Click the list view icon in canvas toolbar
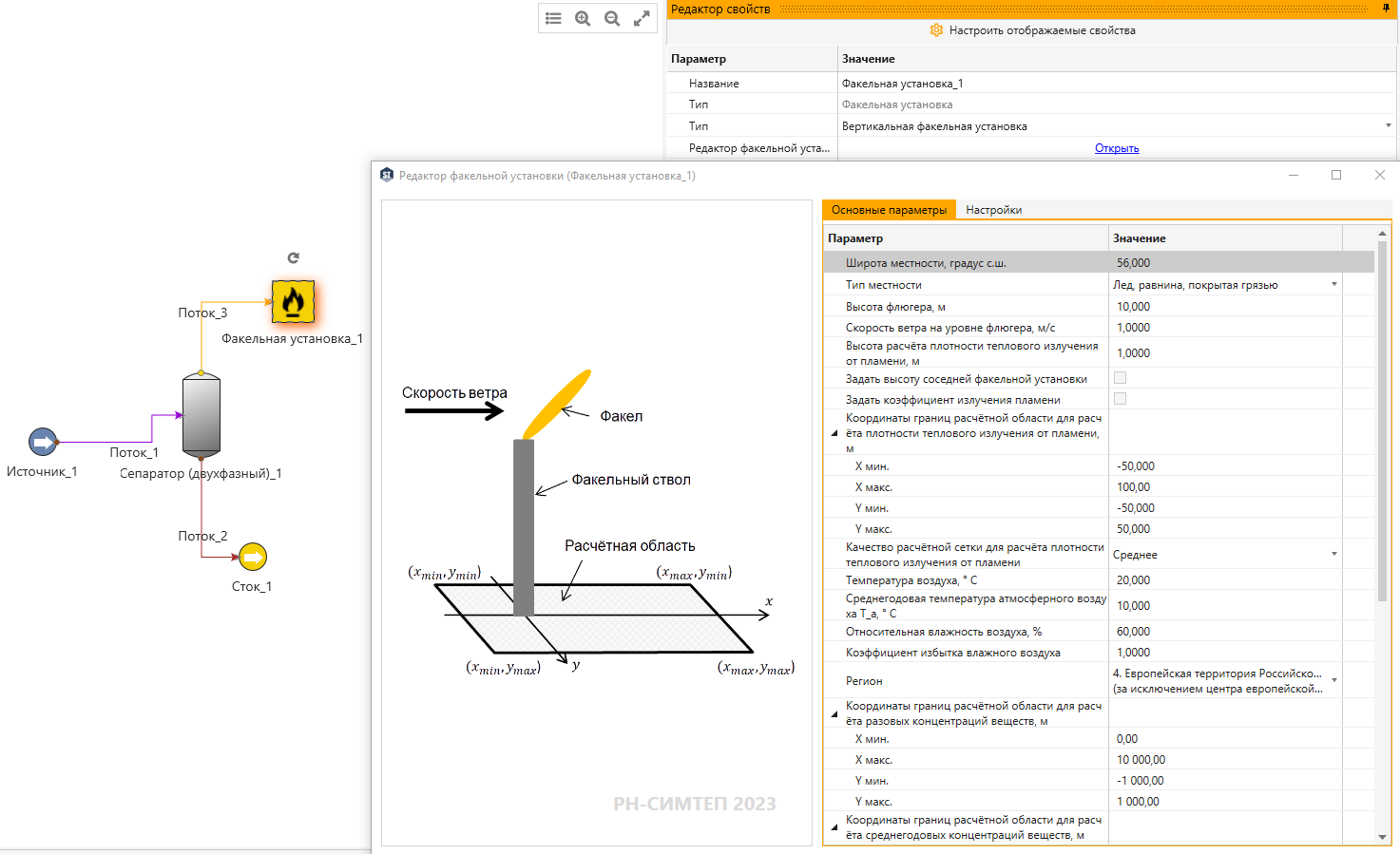This screenshot has width=1400, height=854. [x=553, y=18]
